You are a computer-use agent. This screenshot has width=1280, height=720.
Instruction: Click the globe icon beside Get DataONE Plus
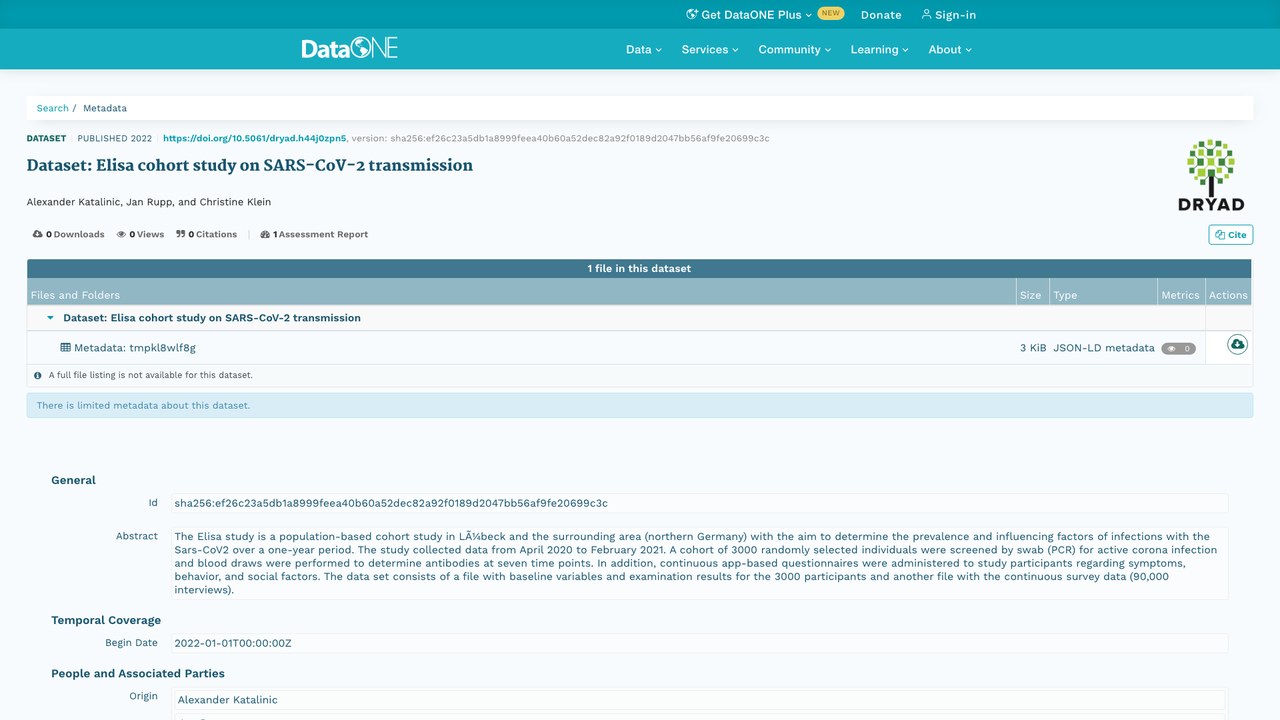pos(692,14)
